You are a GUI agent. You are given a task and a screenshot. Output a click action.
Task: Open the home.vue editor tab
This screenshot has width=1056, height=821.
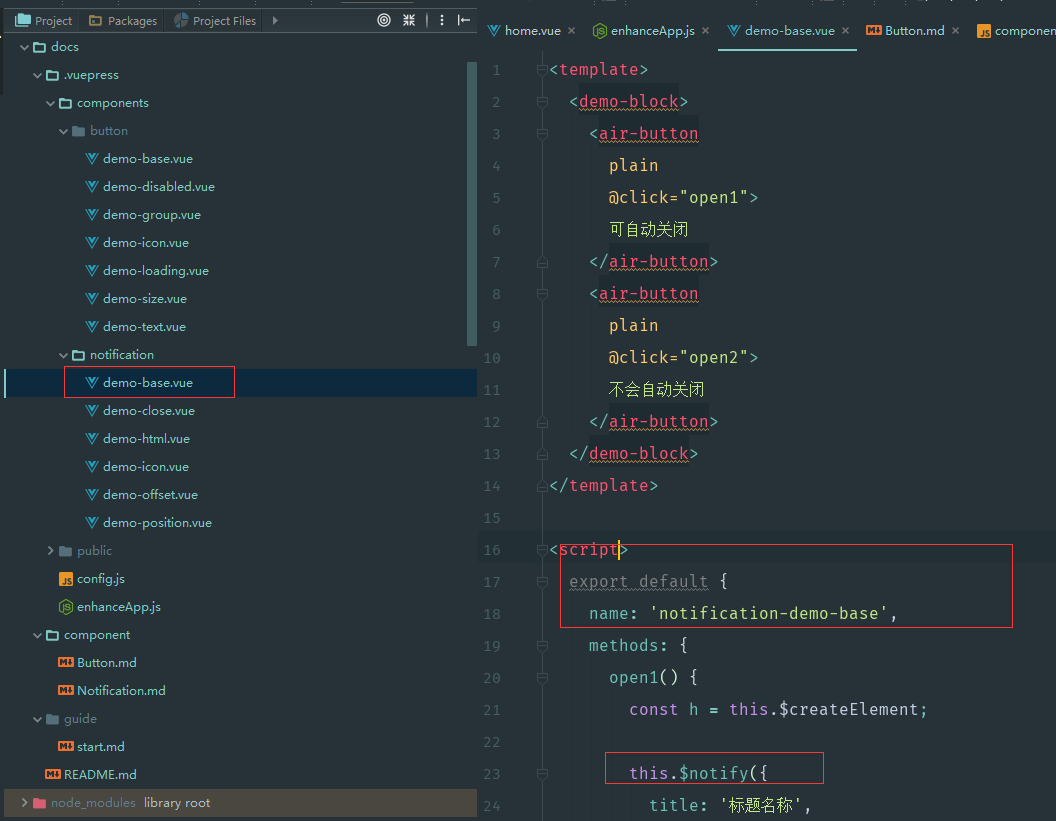coord(532,31)
